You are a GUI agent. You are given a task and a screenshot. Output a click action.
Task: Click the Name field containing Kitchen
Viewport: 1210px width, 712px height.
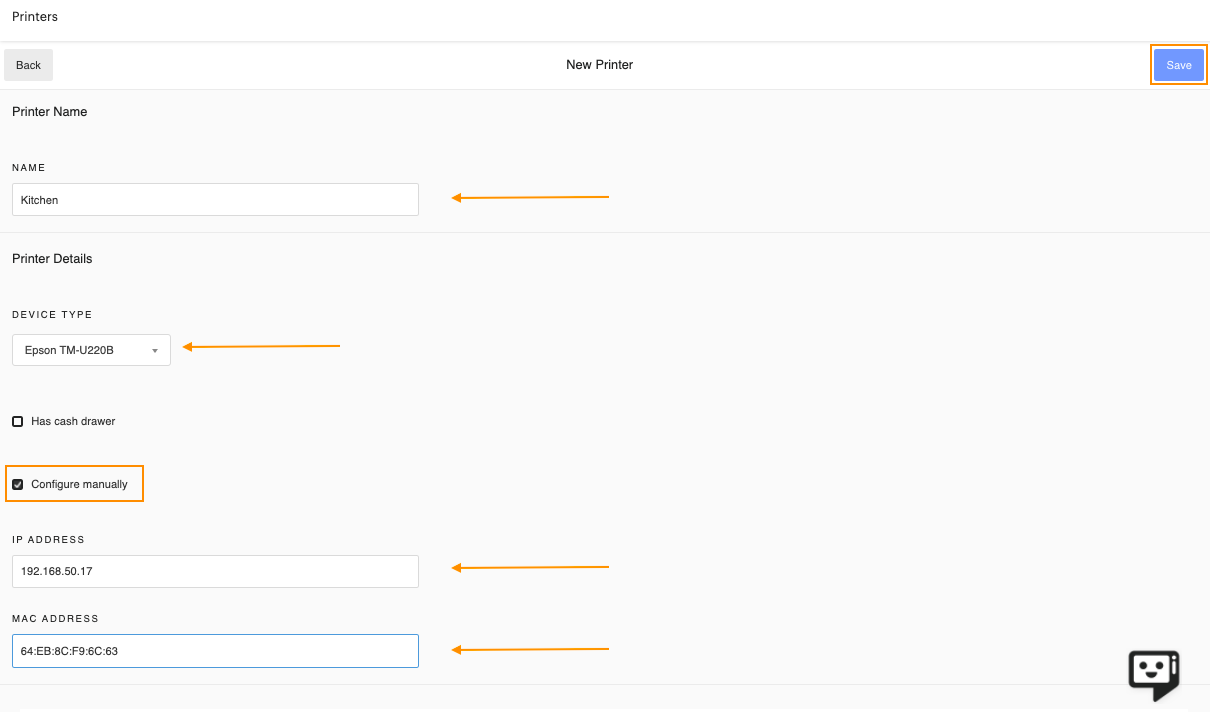[215, 200]
